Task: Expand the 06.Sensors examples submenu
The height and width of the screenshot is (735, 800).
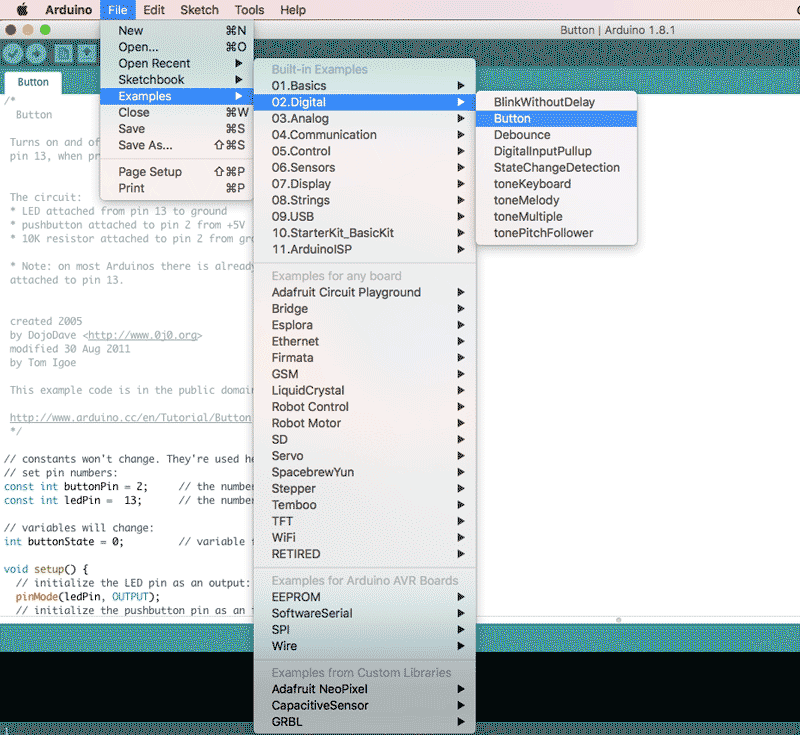Action: click(365, 167)
